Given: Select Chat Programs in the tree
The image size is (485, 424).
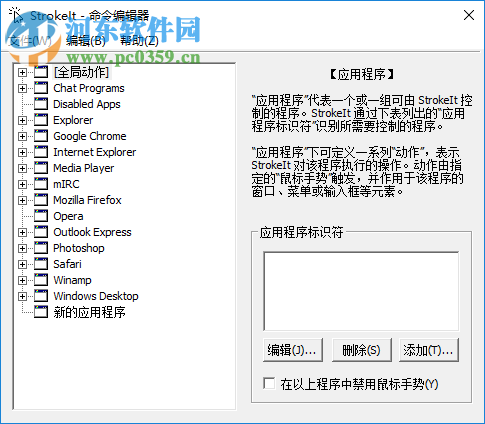Looking at the screenshot, I should coord(89,88).
